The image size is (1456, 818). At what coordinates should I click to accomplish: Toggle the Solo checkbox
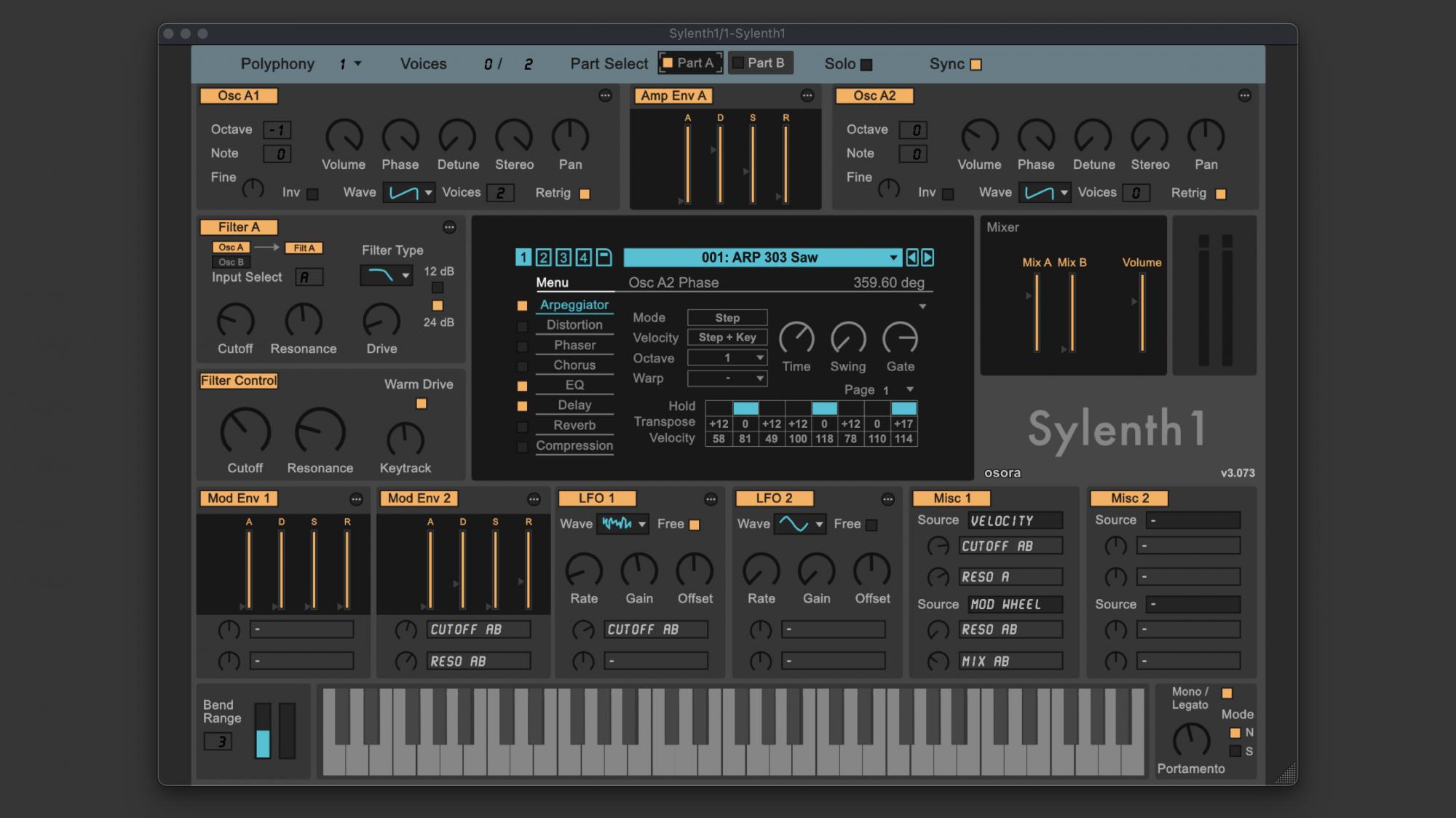click(866, 65)
